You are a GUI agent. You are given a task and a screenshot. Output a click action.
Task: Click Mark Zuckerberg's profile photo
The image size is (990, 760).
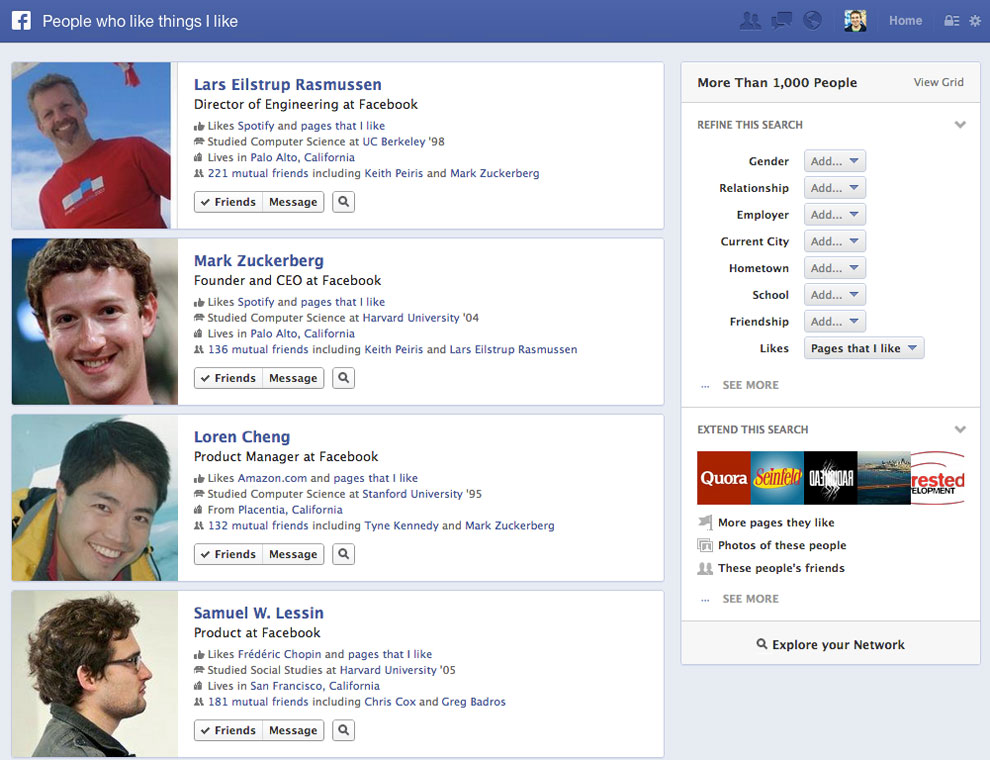(x=95, y=321)
